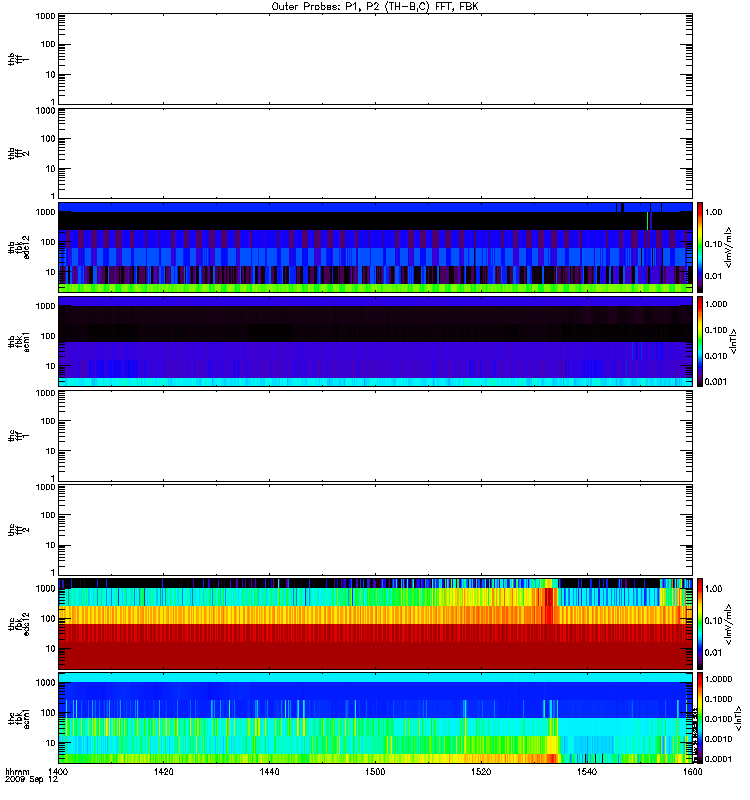The height and width of the screenshot is (800, 750).
Task: Click '<|mV/m|>' unit label beside thc edc12 color bar
Action: click(729, 624)
